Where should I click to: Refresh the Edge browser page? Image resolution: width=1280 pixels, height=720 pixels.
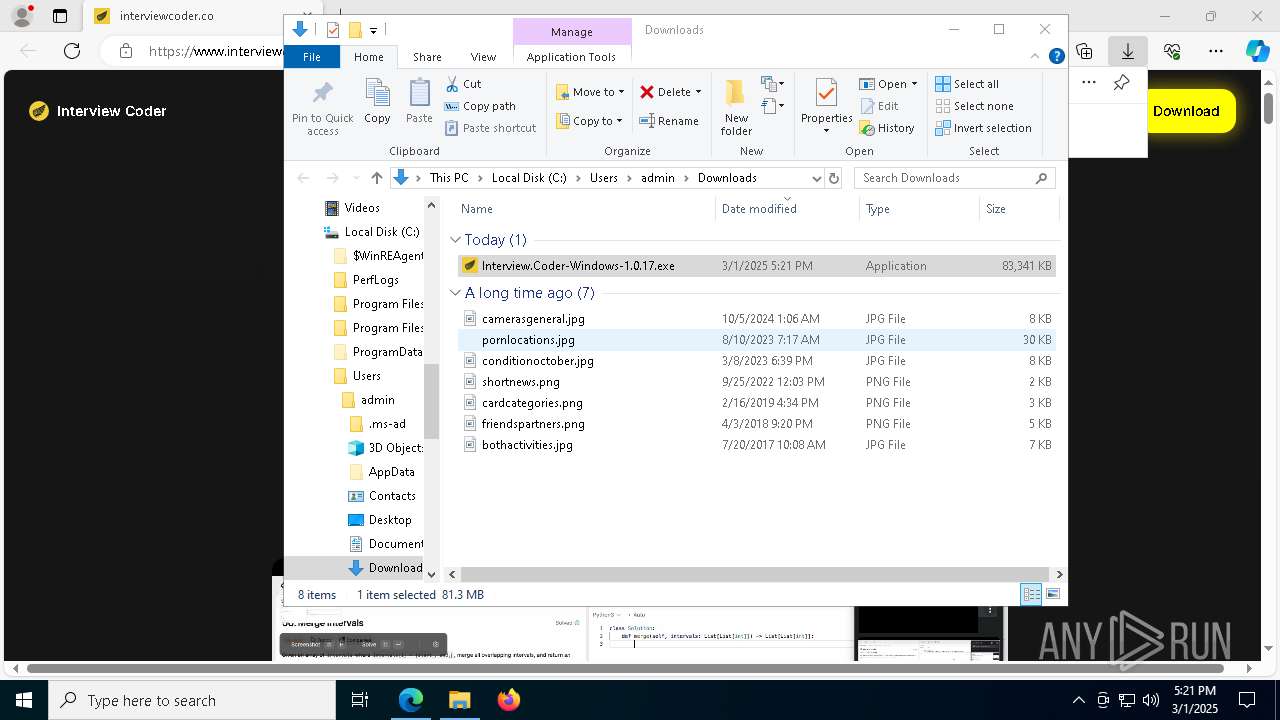click(x=72, y=51)
